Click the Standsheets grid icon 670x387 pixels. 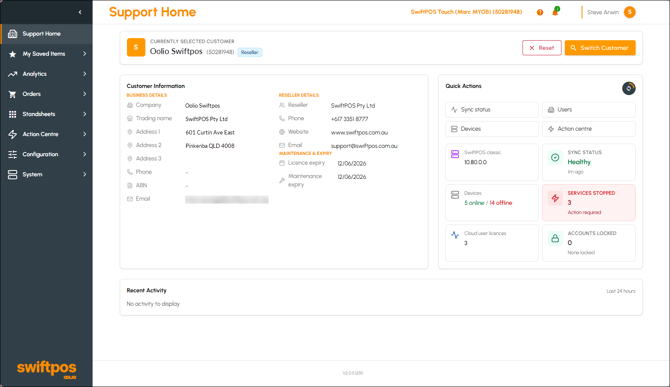click(12, 114)
